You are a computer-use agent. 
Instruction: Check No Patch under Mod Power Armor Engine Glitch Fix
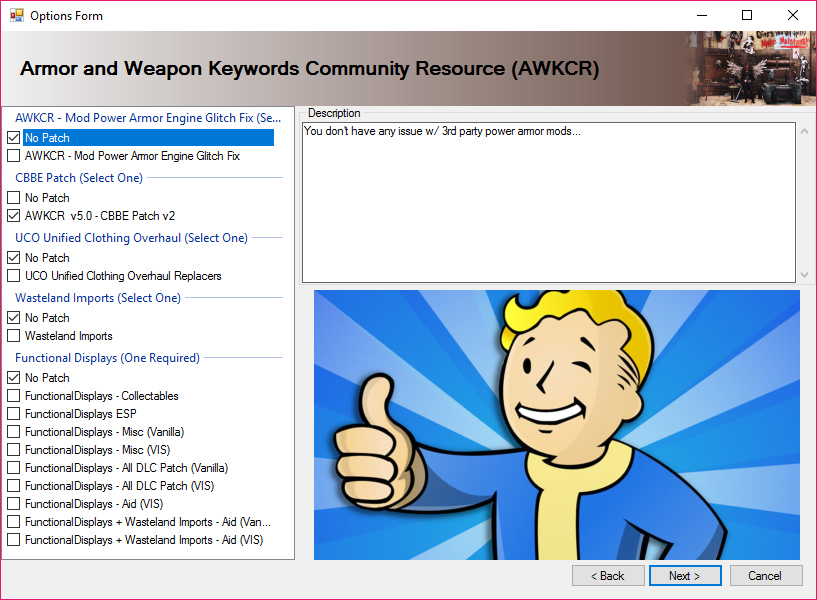pos(14,138)
